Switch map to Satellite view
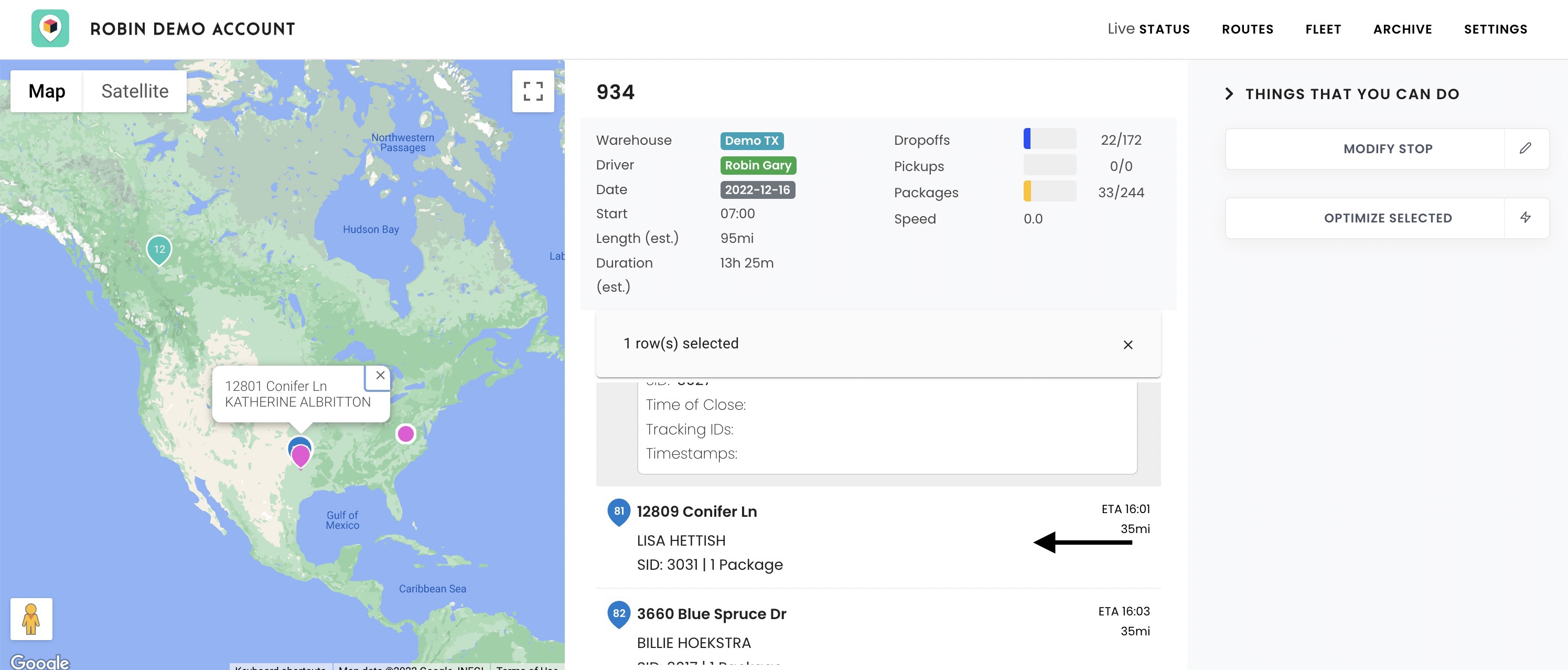This screenshot has width=1568, height=670. point(135,91)
